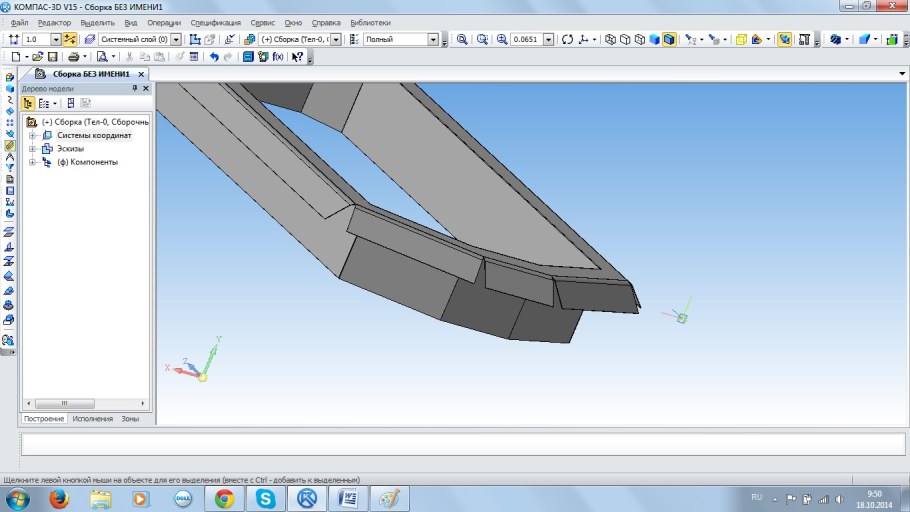Open the Системный слой (0) dropdown
This screenshot has width=910, height=512.
click(177, 40)
